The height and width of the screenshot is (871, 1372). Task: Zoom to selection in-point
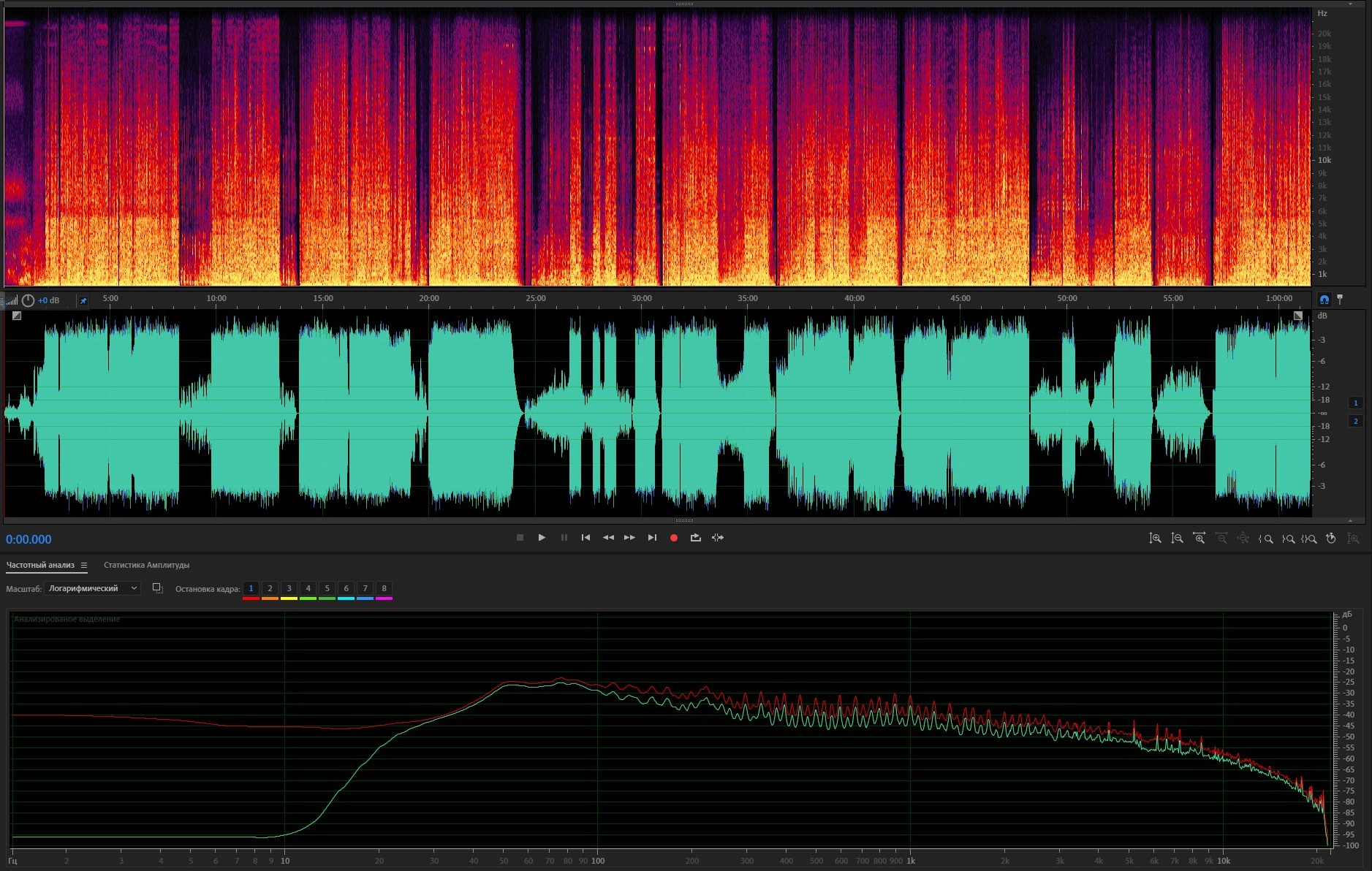pos(1265,539)
